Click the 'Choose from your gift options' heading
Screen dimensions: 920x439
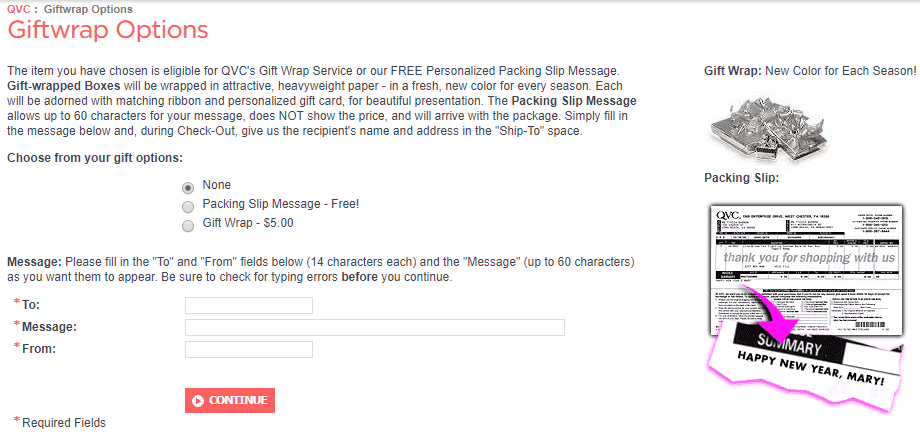click(94, 158)
